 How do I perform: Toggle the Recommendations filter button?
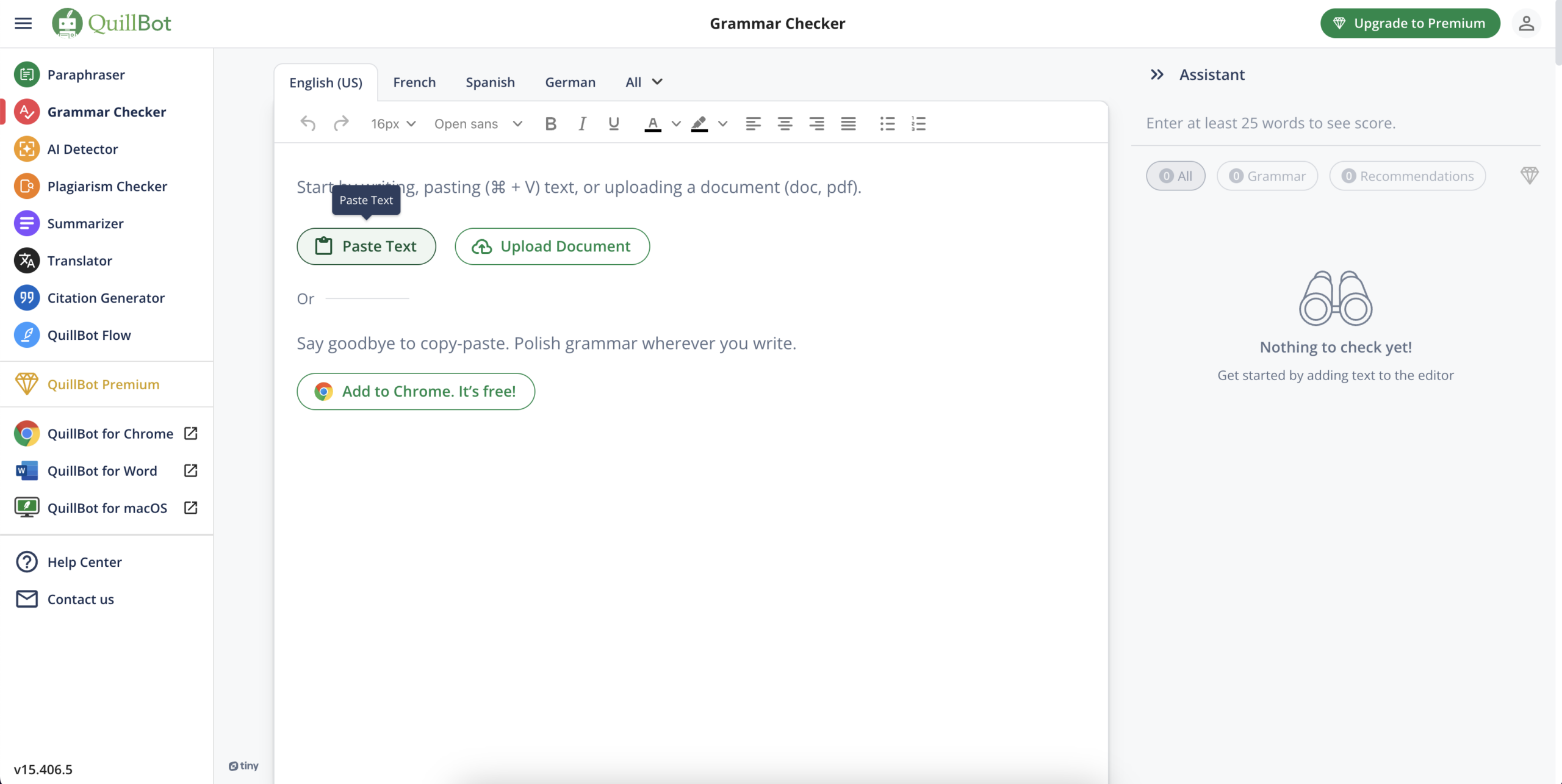point(1409,176)
